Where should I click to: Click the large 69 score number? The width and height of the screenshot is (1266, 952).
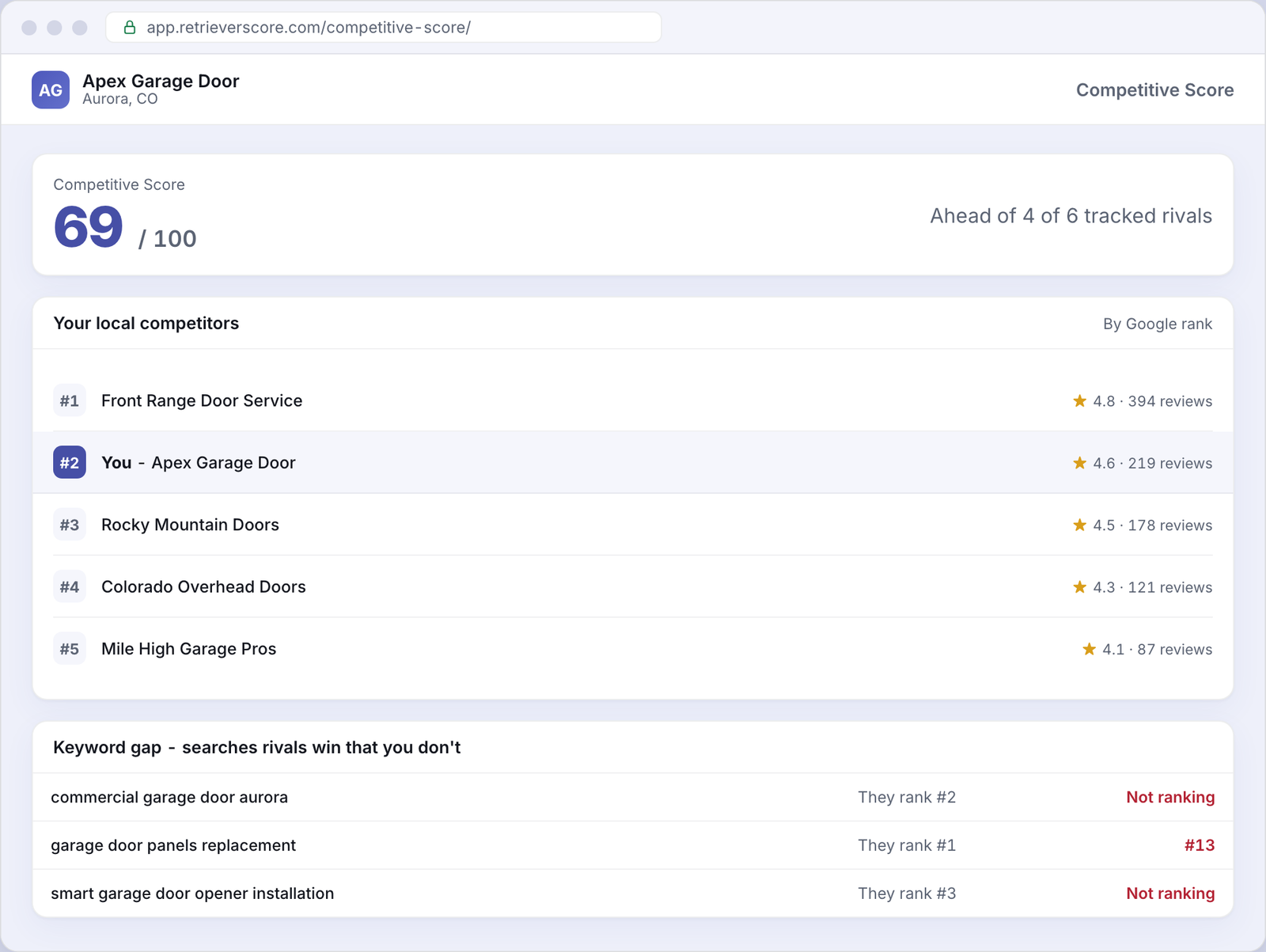(x=89, y=227)
